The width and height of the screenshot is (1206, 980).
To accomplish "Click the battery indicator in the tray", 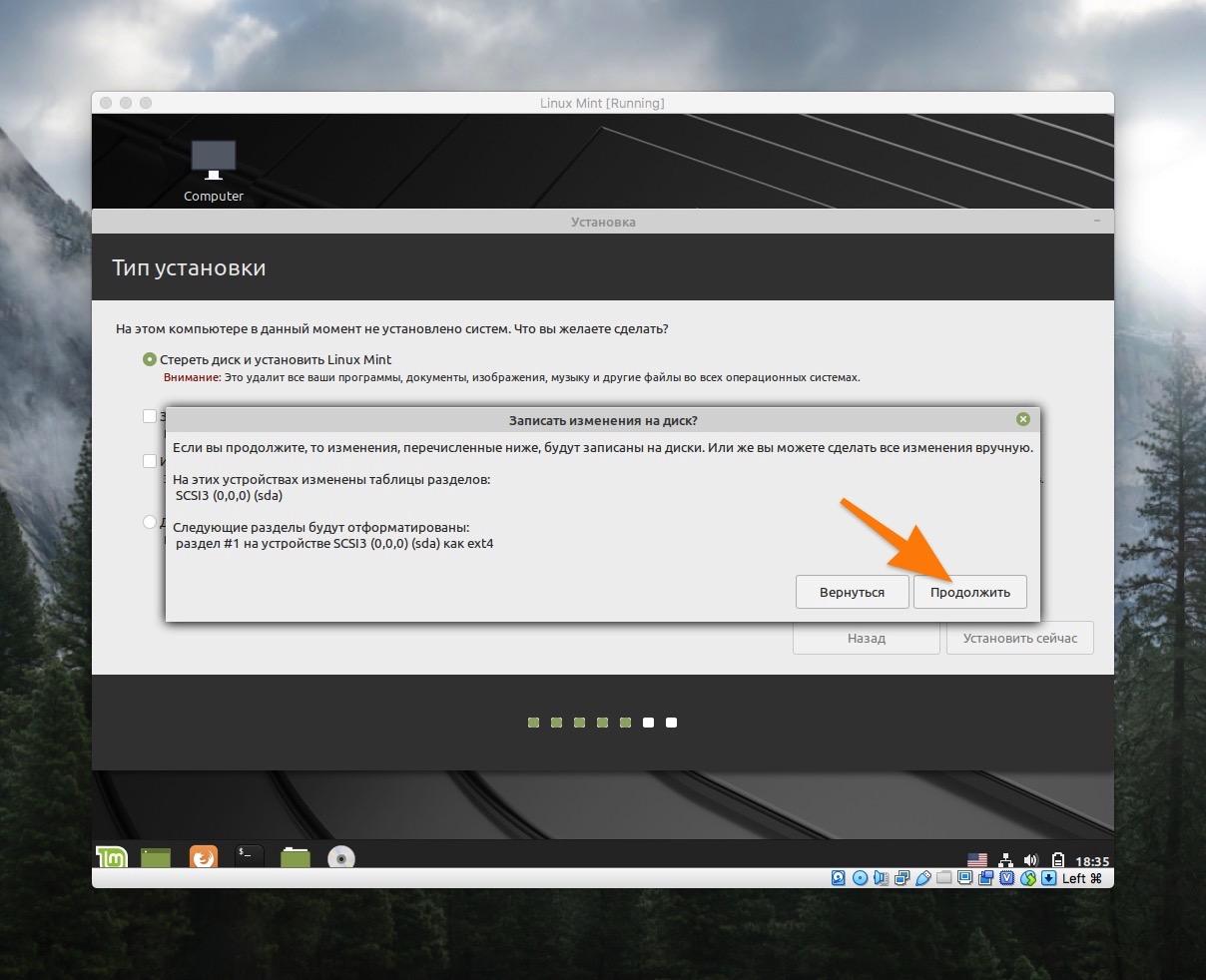I will (1056, 860).
